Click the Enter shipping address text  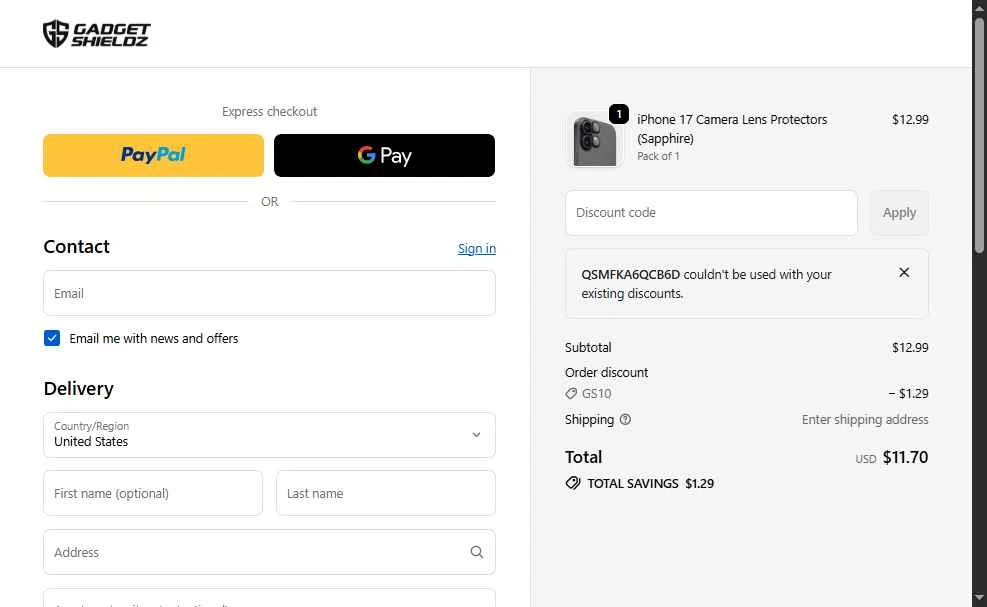click(x=865, y=419)
